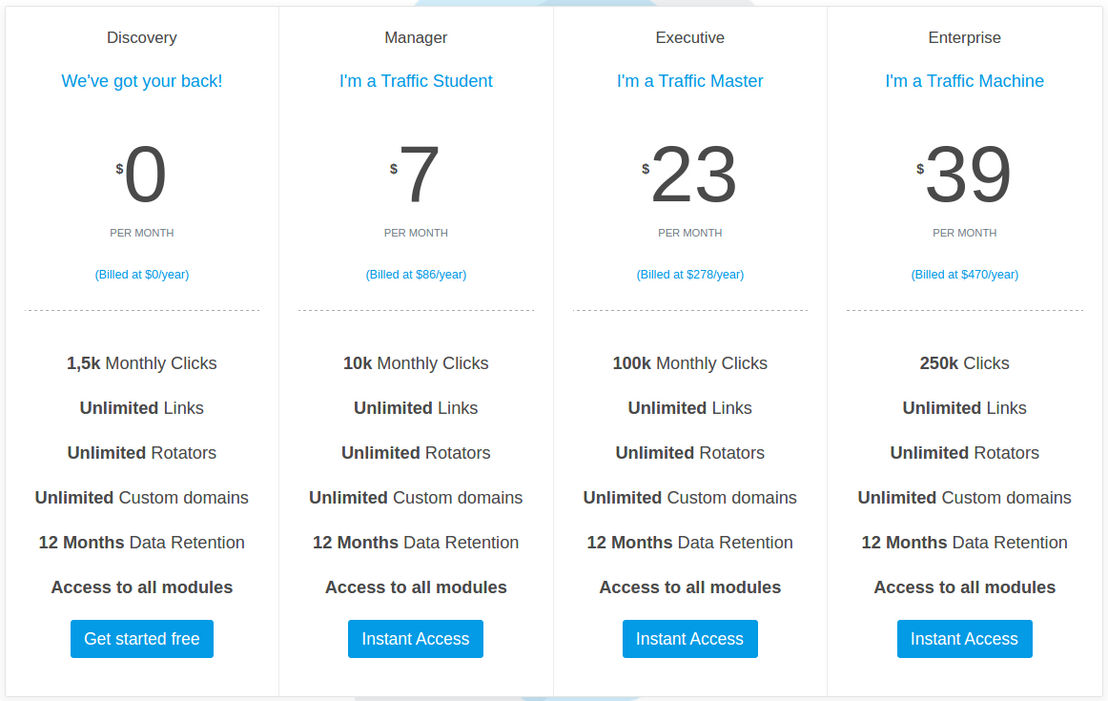The image size is (1108, 701).
Task: Click '10k Monthly Clicks' feature
Action: (416, 363)
